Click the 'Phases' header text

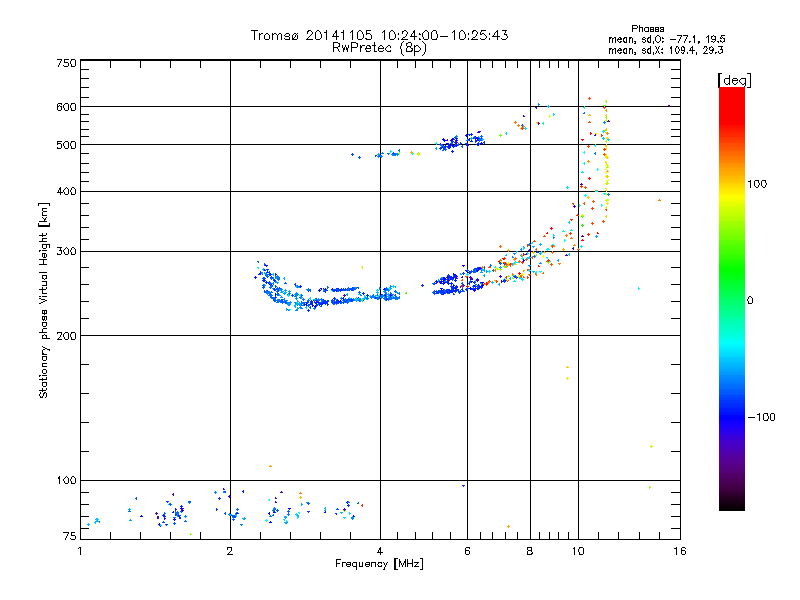(647, 29)
